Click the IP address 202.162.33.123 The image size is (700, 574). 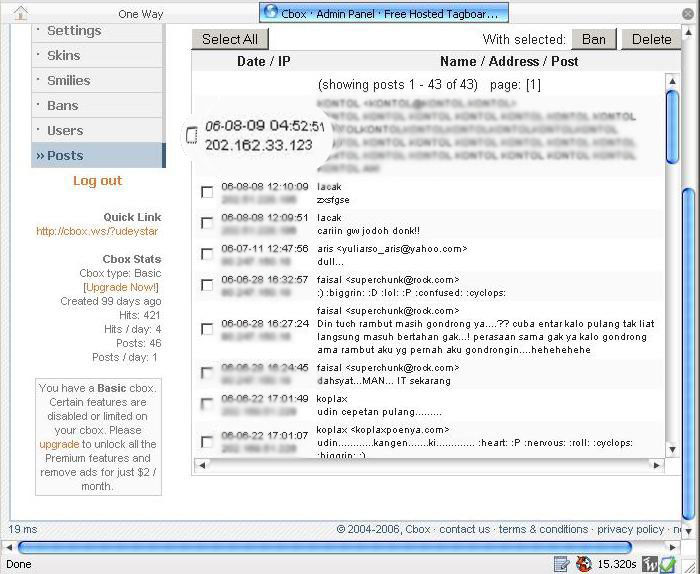pyautogui.click(x=258, y=146)
